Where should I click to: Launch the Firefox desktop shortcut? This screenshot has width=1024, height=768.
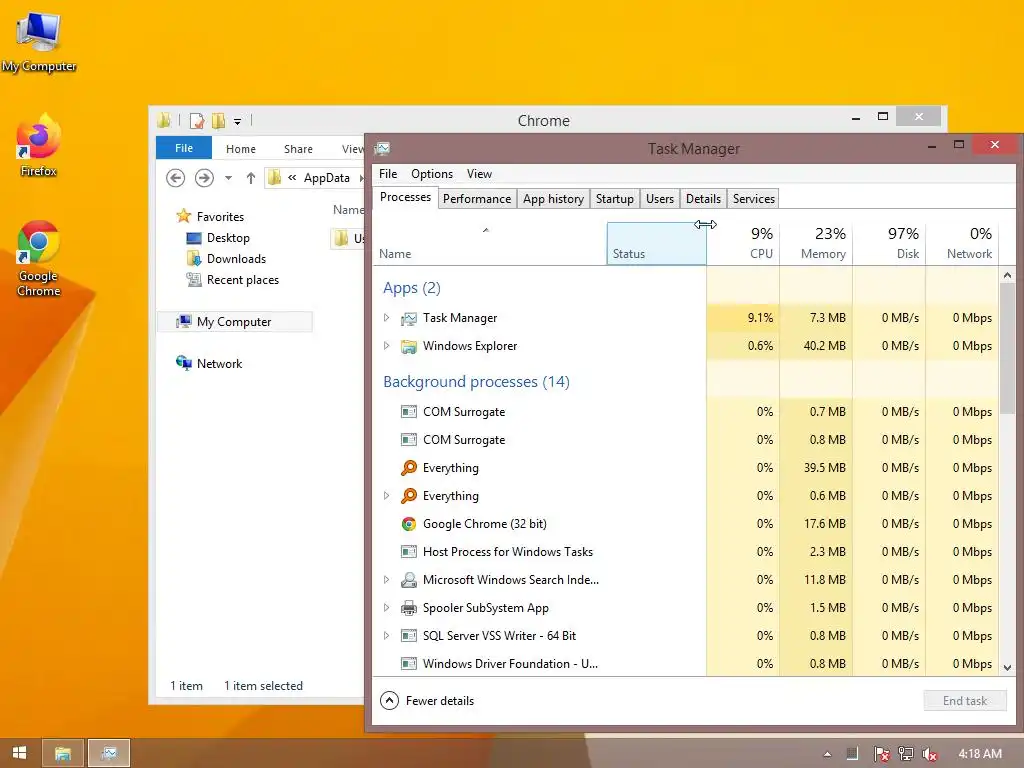click(x=39, y=145)
